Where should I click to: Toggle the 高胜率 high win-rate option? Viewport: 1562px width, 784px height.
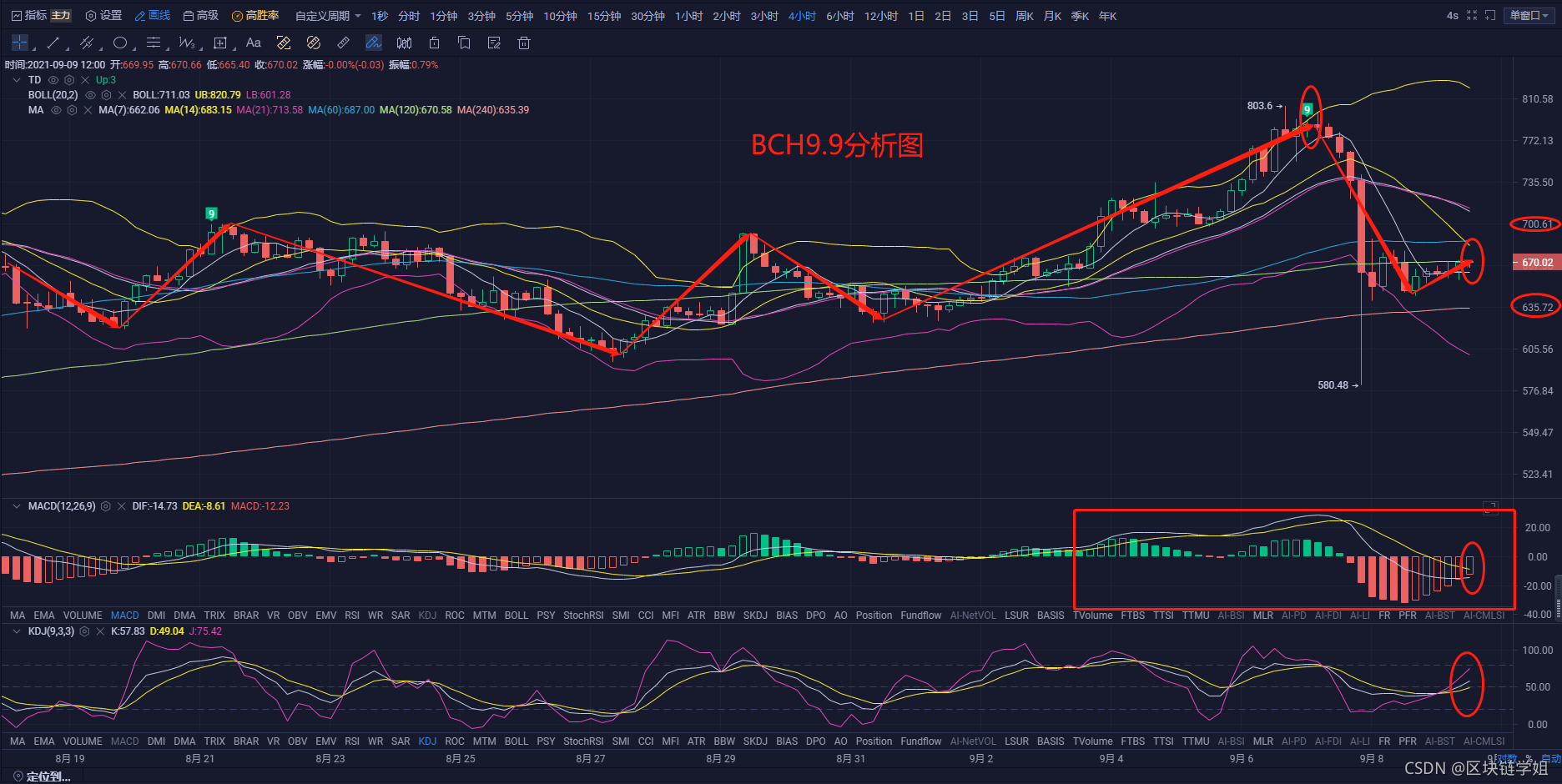pyautogui.click(x=255, y=16)
